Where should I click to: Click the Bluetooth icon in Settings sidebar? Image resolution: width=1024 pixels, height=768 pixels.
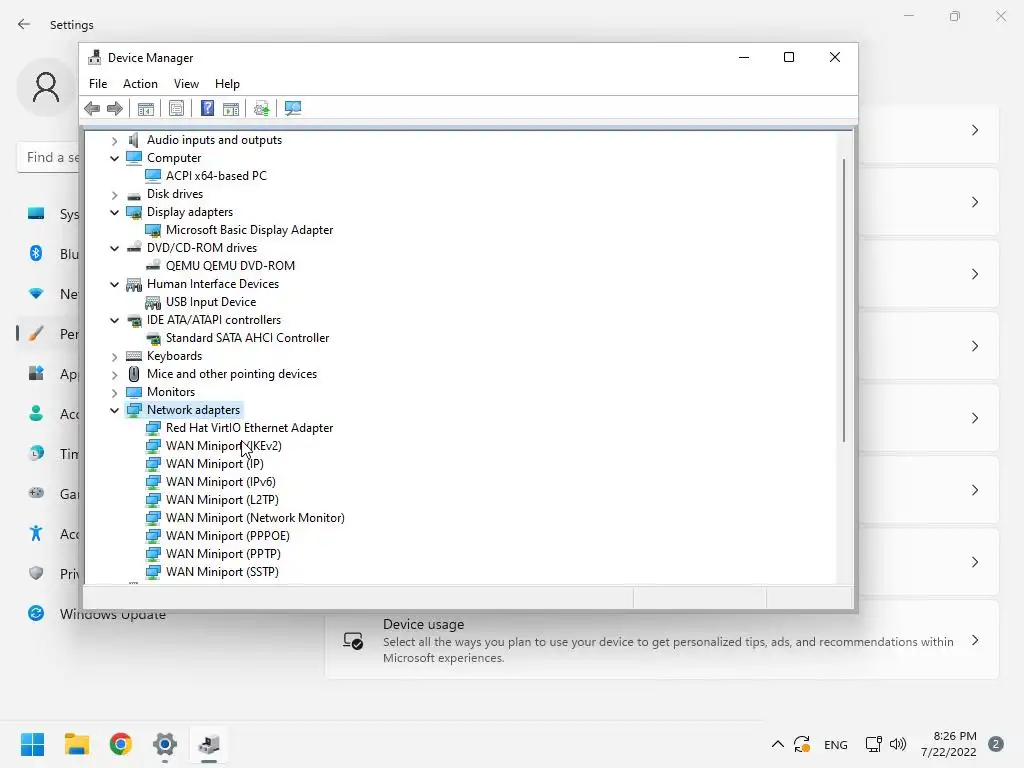coord(36,253)
